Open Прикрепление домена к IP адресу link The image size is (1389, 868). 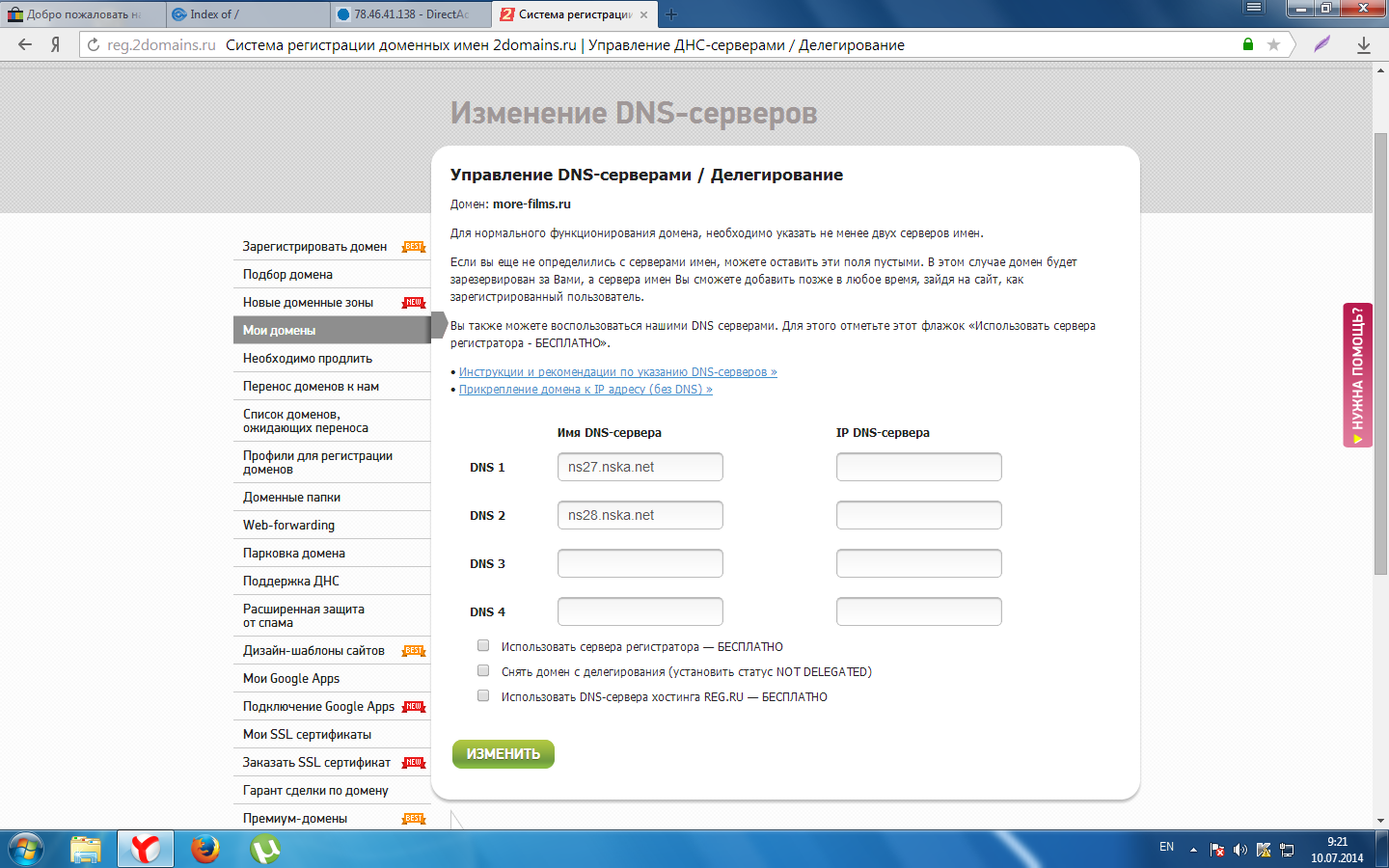tap(586, 390)
